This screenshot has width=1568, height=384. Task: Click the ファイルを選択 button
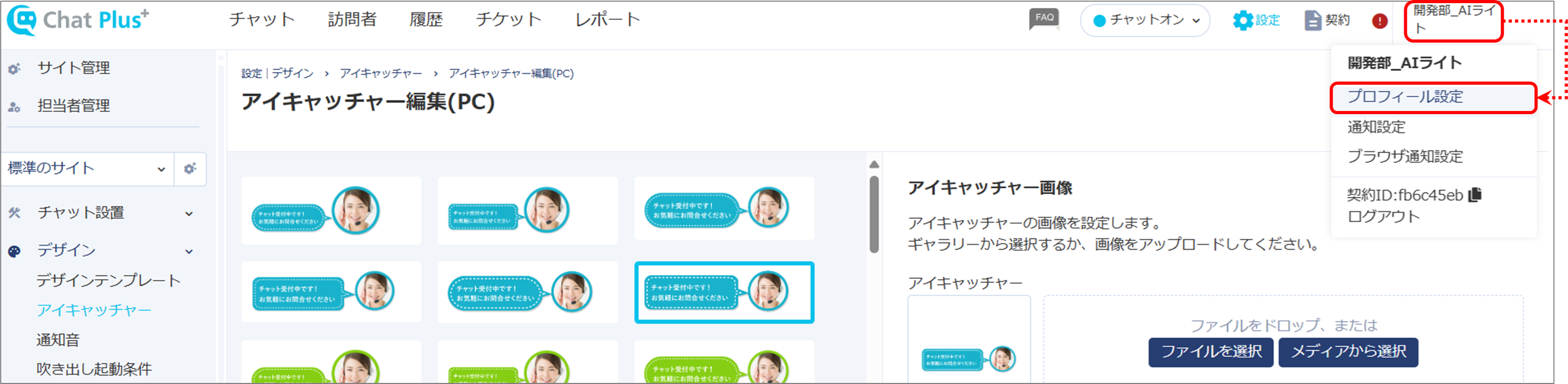(1211, 352)
